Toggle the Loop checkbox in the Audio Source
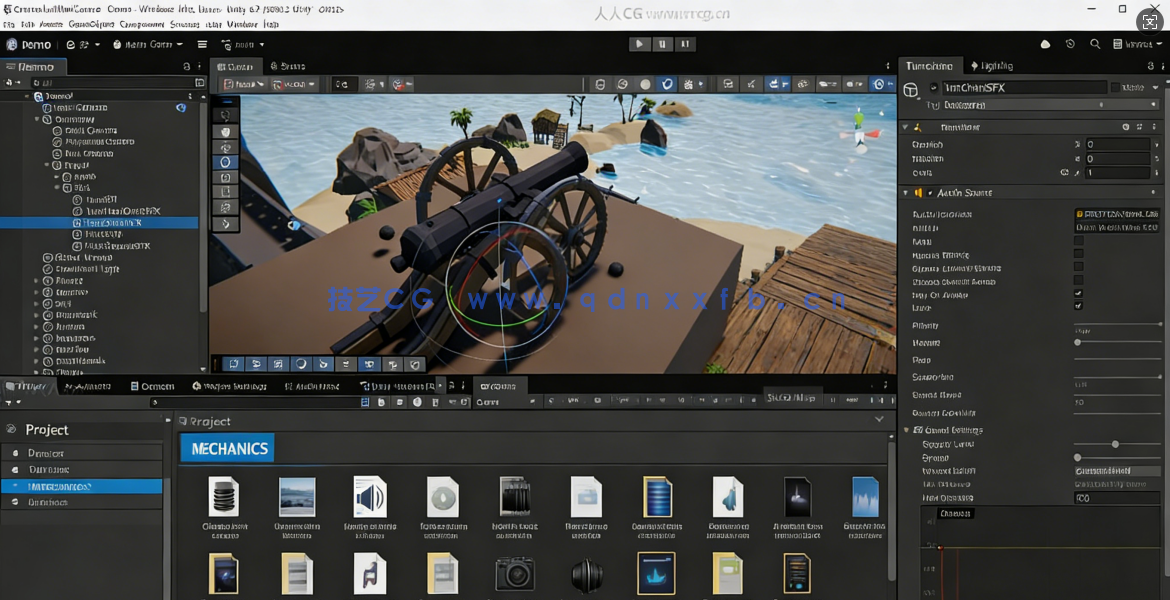The height and width of the screenshot is (600, 1170). (1077, 305)
